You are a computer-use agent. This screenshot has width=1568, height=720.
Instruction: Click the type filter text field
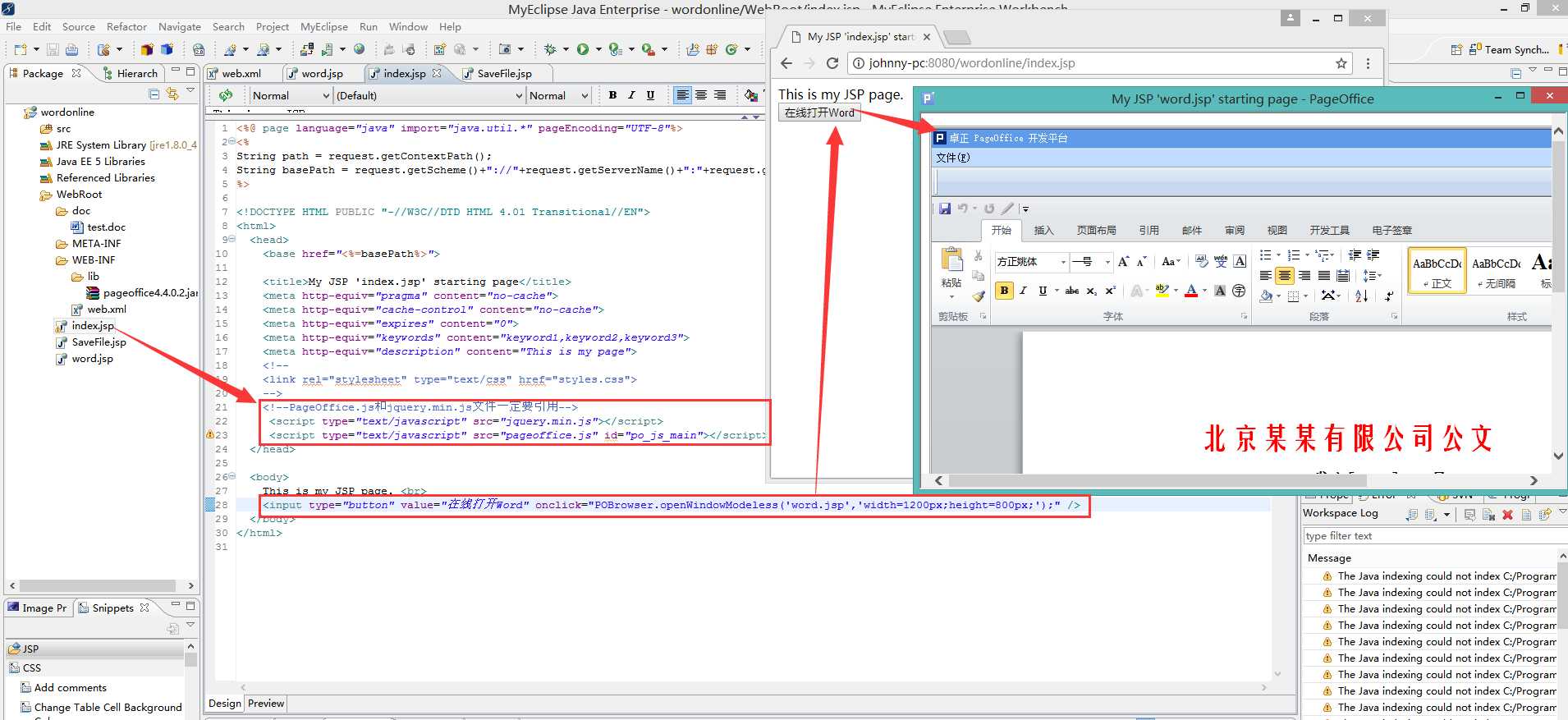point(1435,536)
